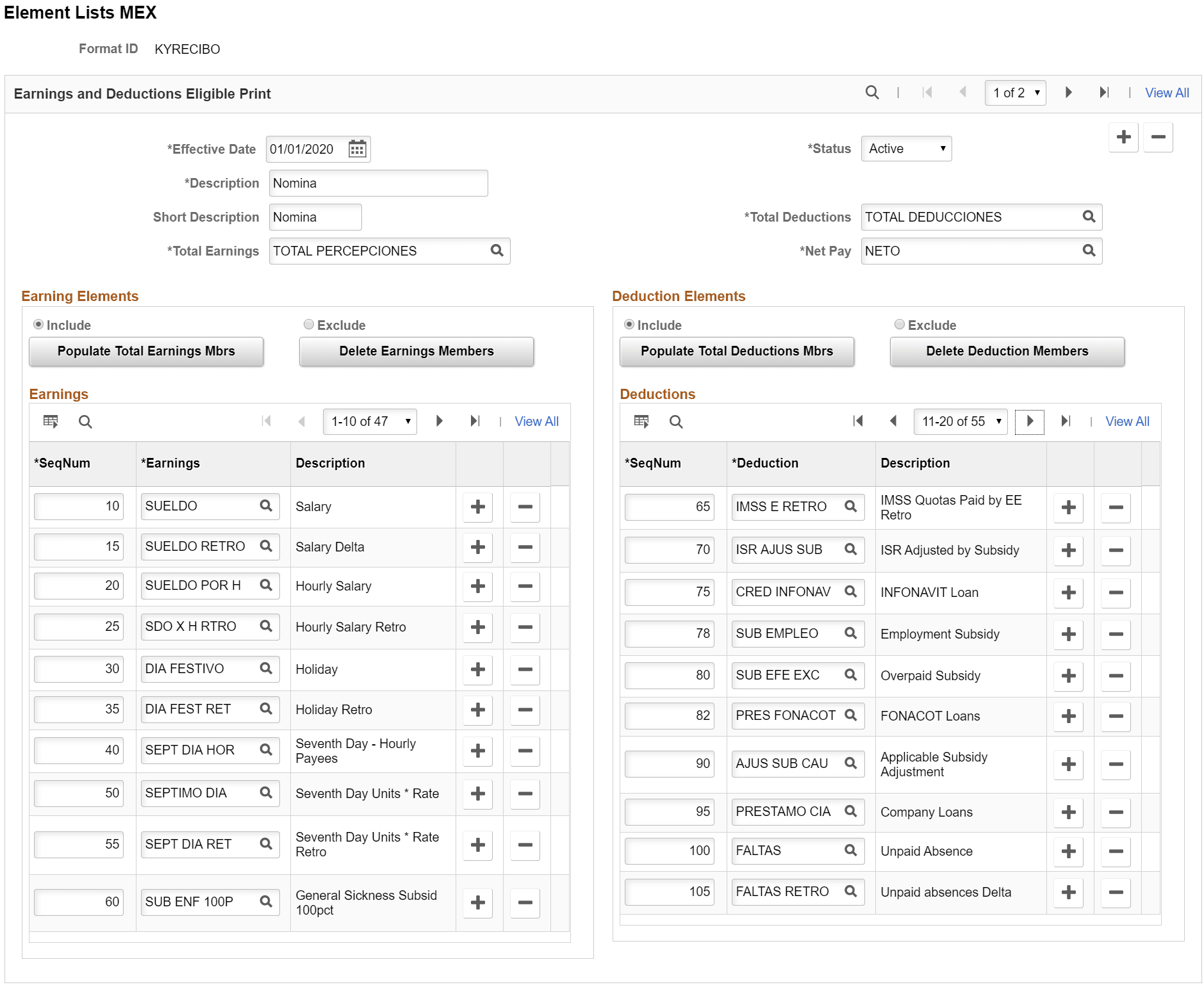Image resolution: width=1204 pixels, height=987 pixels.
Task: Click the Populate Total Earnings Mbrs button
Action: point(146,351)
